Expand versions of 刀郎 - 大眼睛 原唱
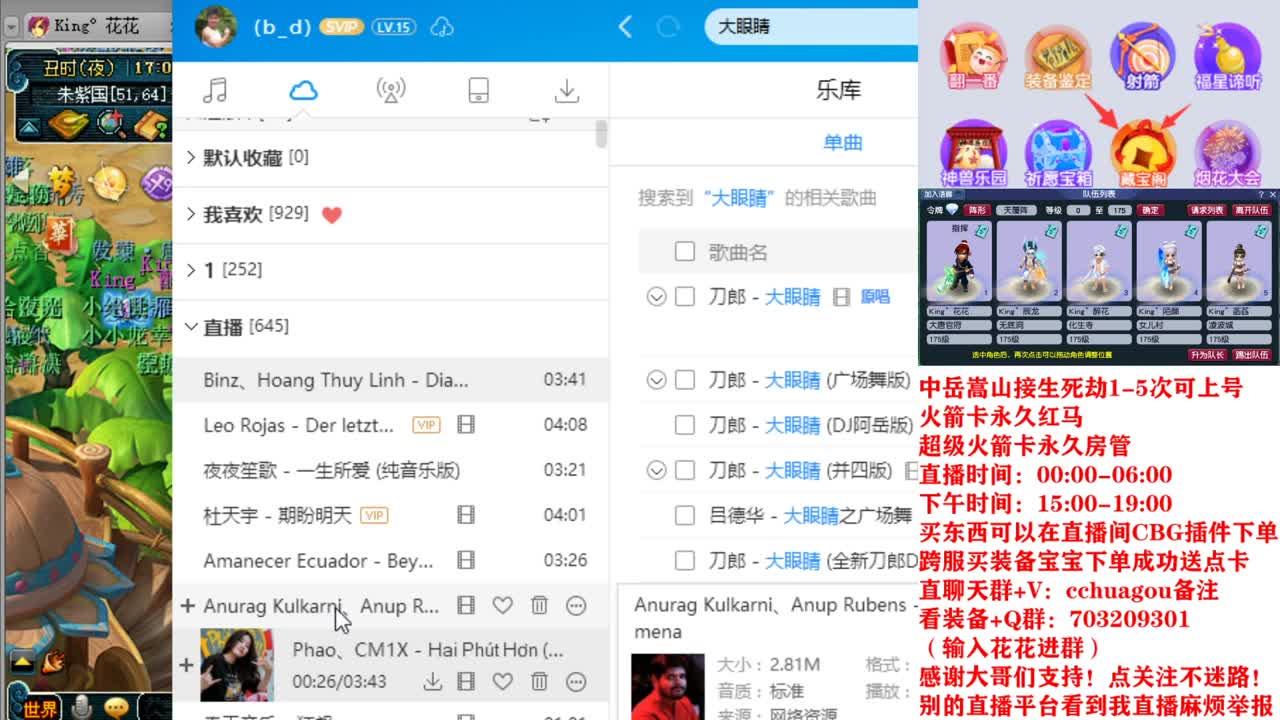 656,296
